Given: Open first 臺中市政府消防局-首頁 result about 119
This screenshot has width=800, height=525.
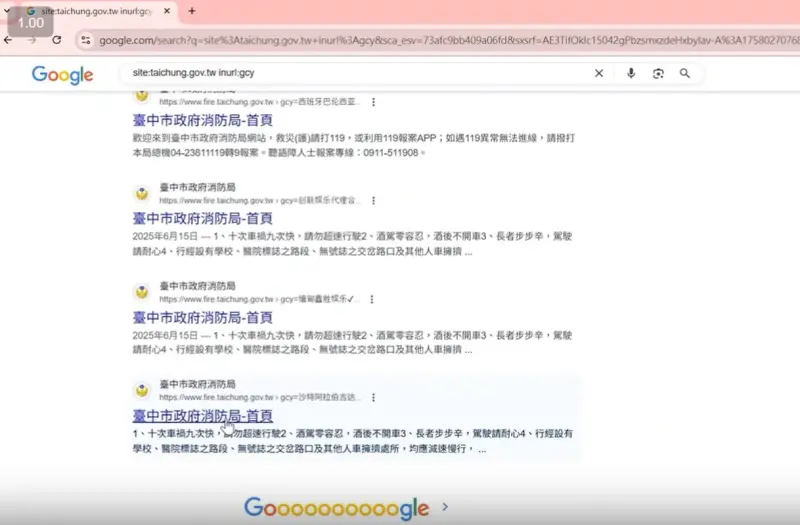Looking at the screenshot, I should coord(203,120).
